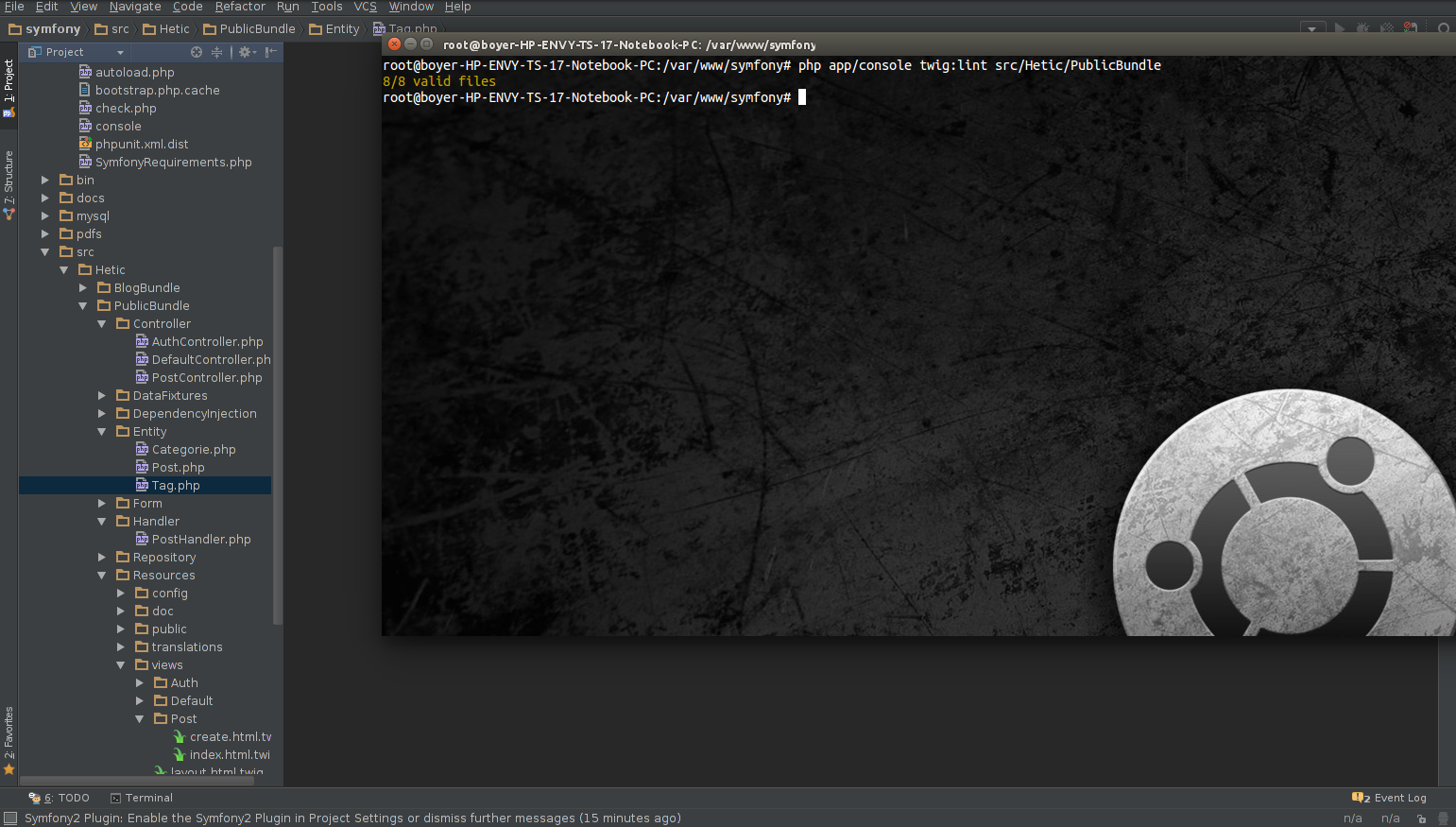Click the Run with Coverage icon
This screenshot has height=827, width=1456.
coord(1386,29)
